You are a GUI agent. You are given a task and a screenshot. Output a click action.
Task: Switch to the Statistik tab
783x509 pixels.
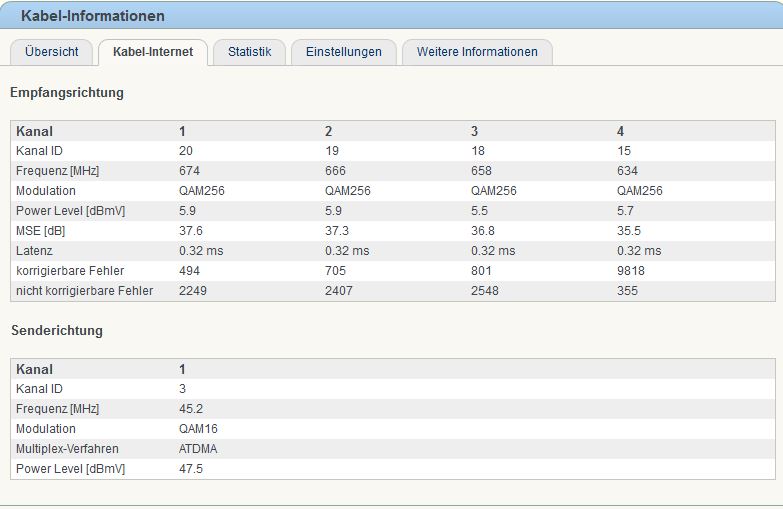coord(249,52)
